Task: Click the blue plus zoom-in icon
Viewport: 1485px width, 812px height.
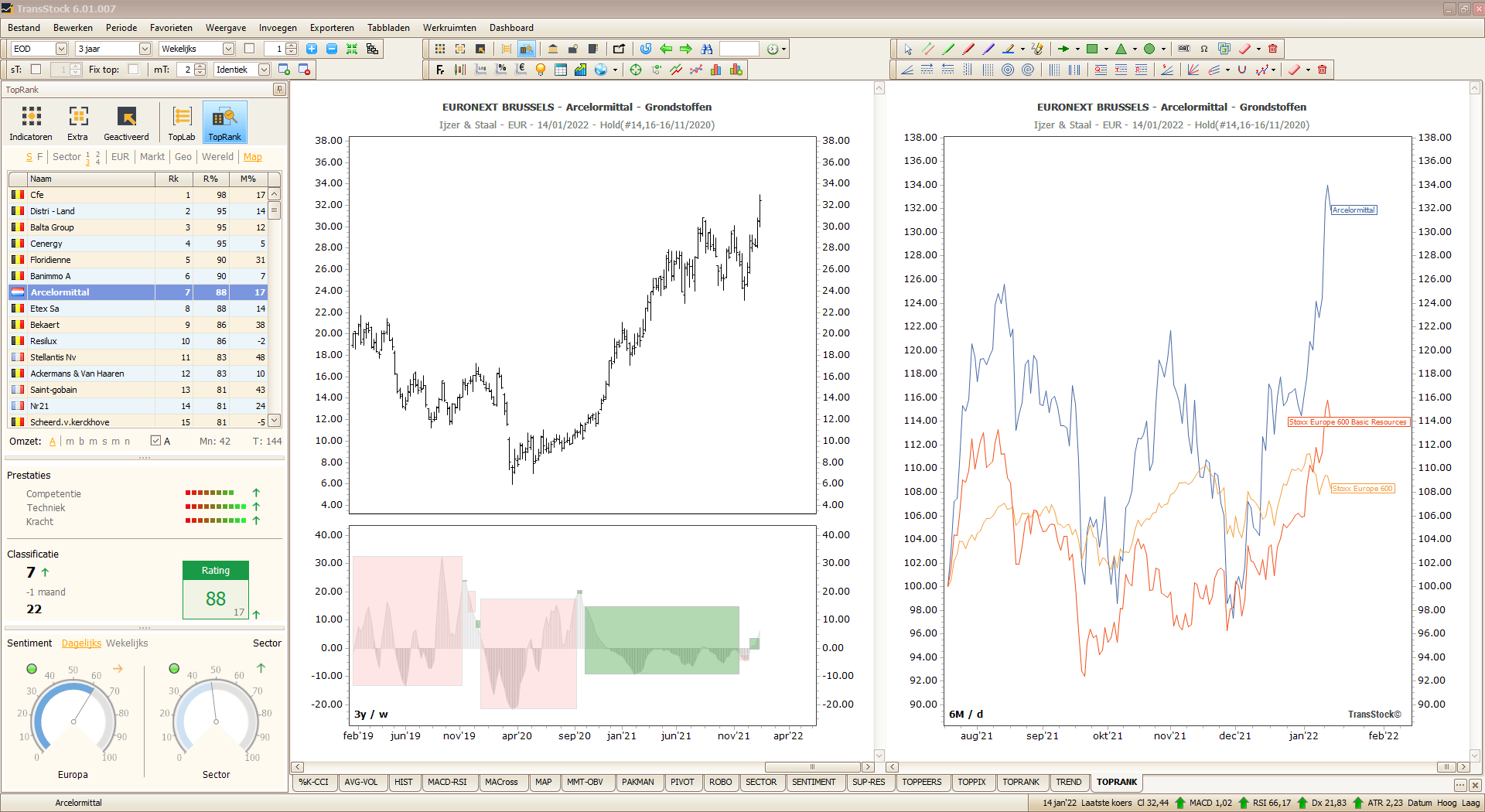Action: (312, 49)
